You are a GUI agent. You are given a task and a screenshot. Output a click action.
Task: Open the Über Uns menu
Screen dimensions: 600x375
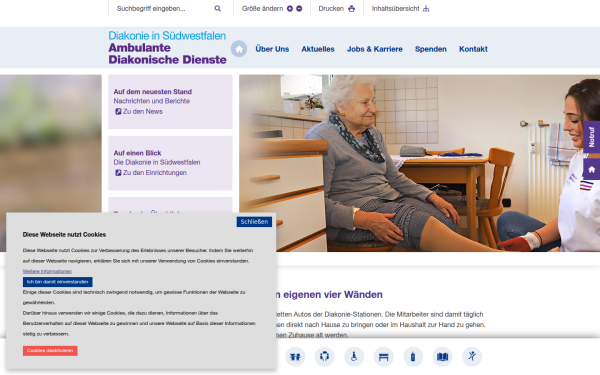point(272,49)
